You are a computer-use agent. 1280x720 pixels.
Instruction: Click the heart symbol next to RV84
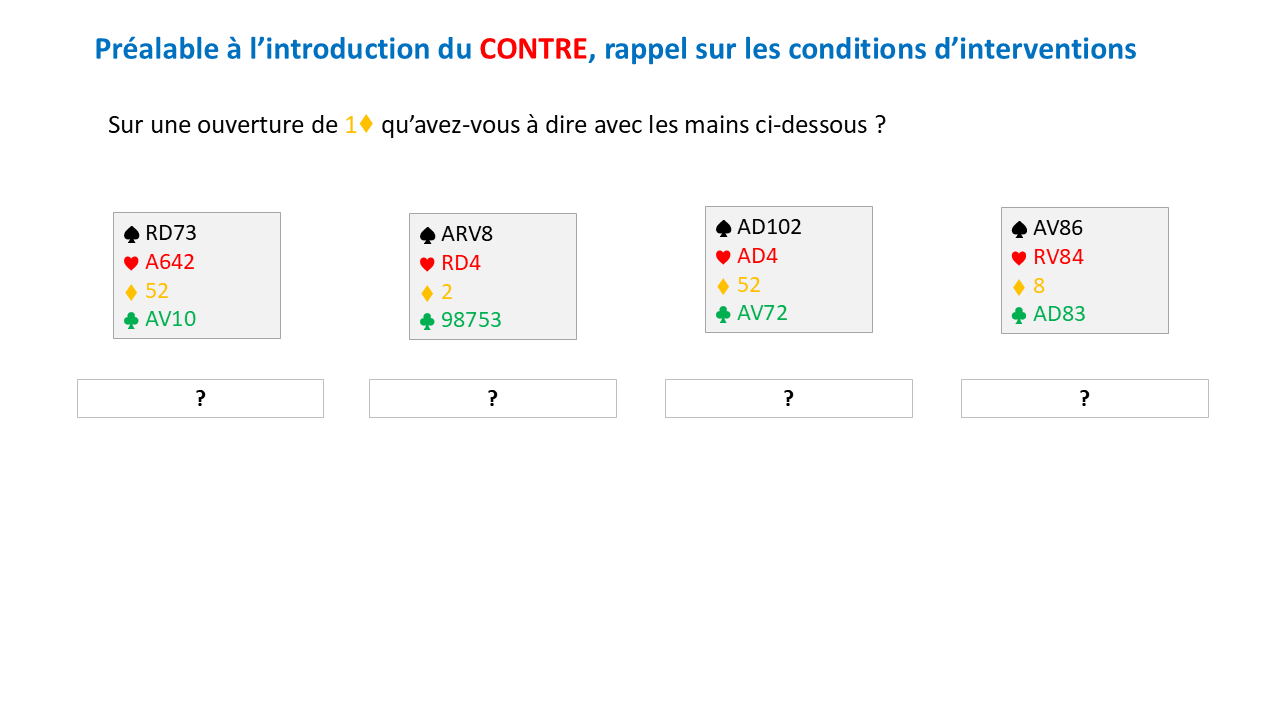1019,258
